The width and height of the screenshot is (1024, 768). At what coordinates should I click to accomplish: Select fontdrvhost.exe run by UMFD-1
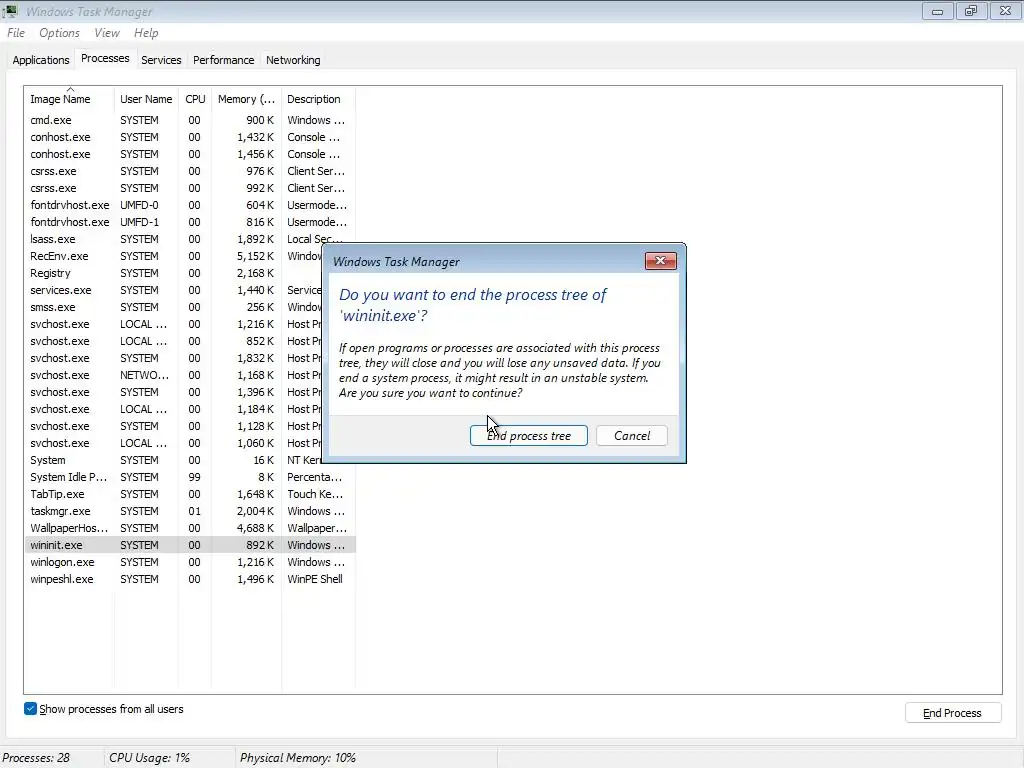point(190,222)
